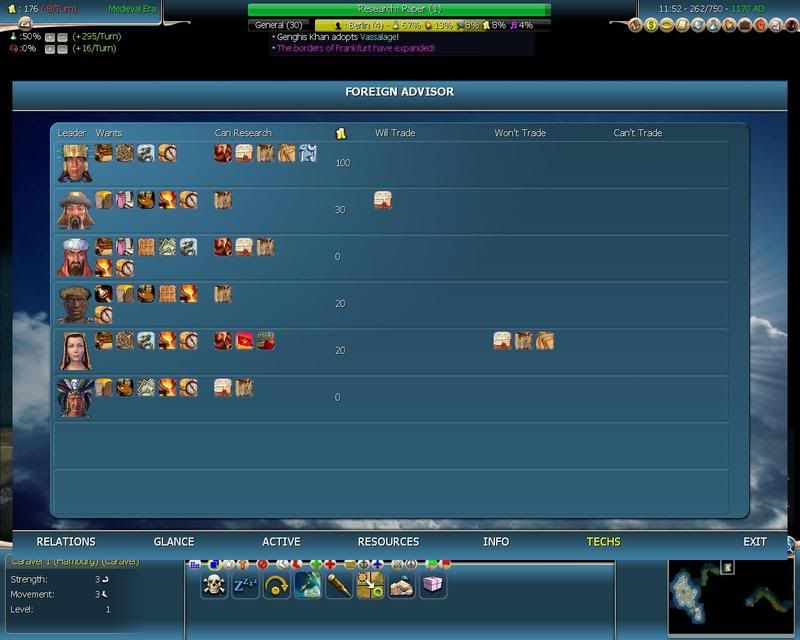Open the Technology Advisor flask icon
The image size is (800, 640).
click(714, 24)
